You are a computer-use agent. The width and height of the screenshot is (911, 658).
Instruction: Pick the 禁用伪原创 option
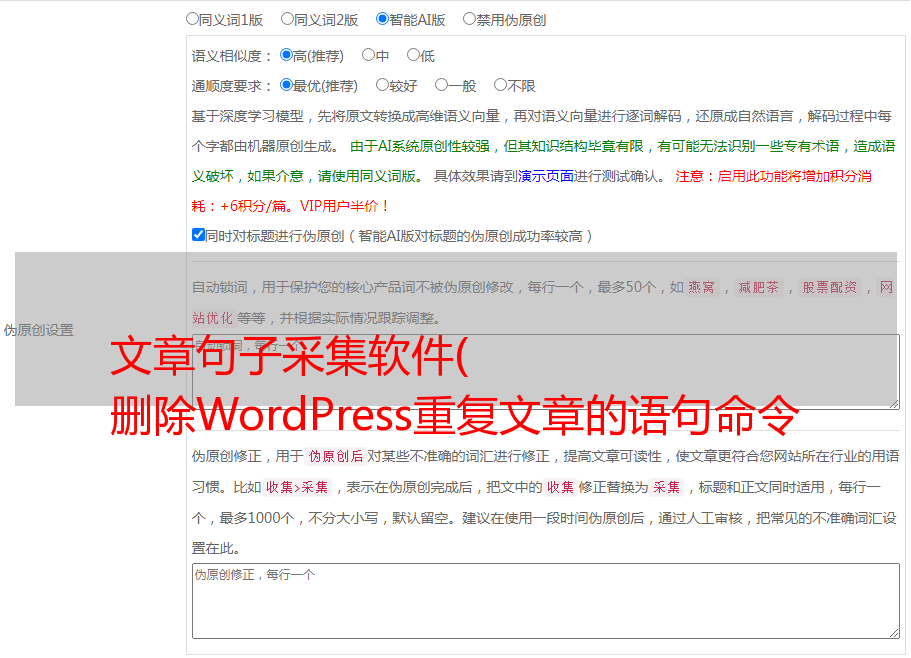(469, 18)
